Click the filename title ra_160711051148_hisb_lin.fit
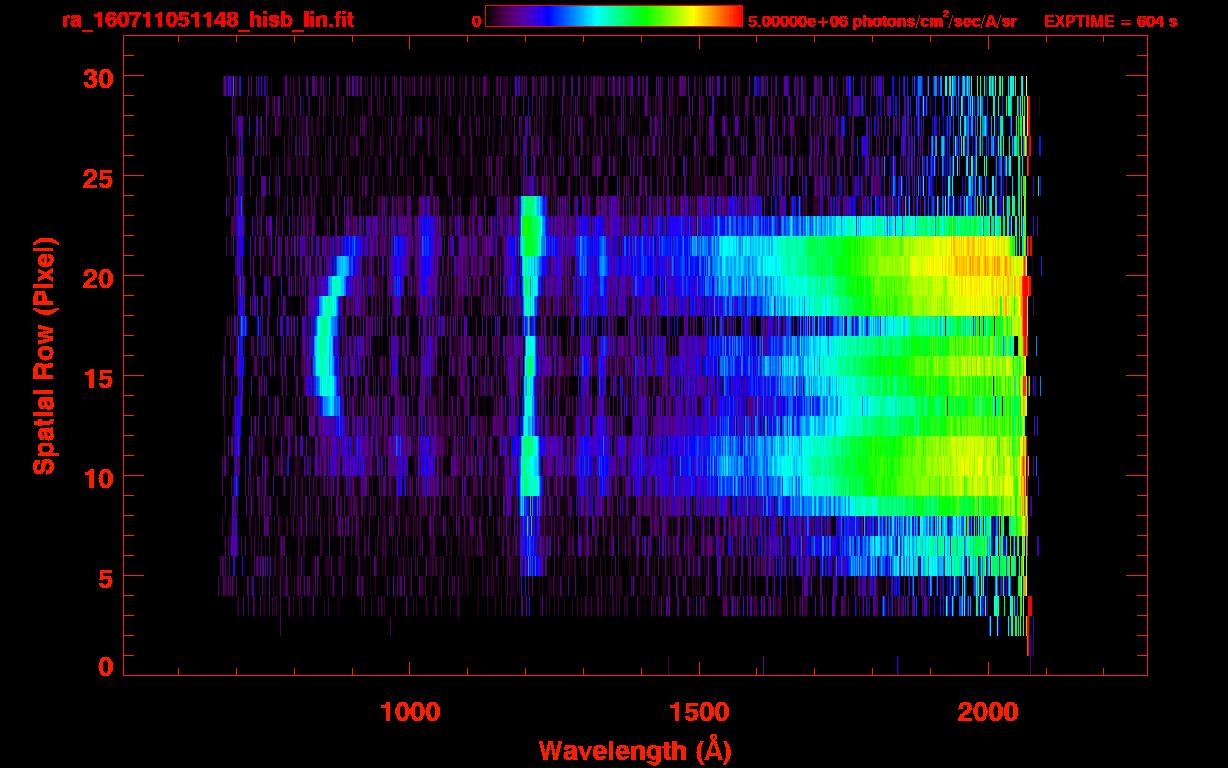This screenshot has height=768, width=1228. (x=207, y=20)
